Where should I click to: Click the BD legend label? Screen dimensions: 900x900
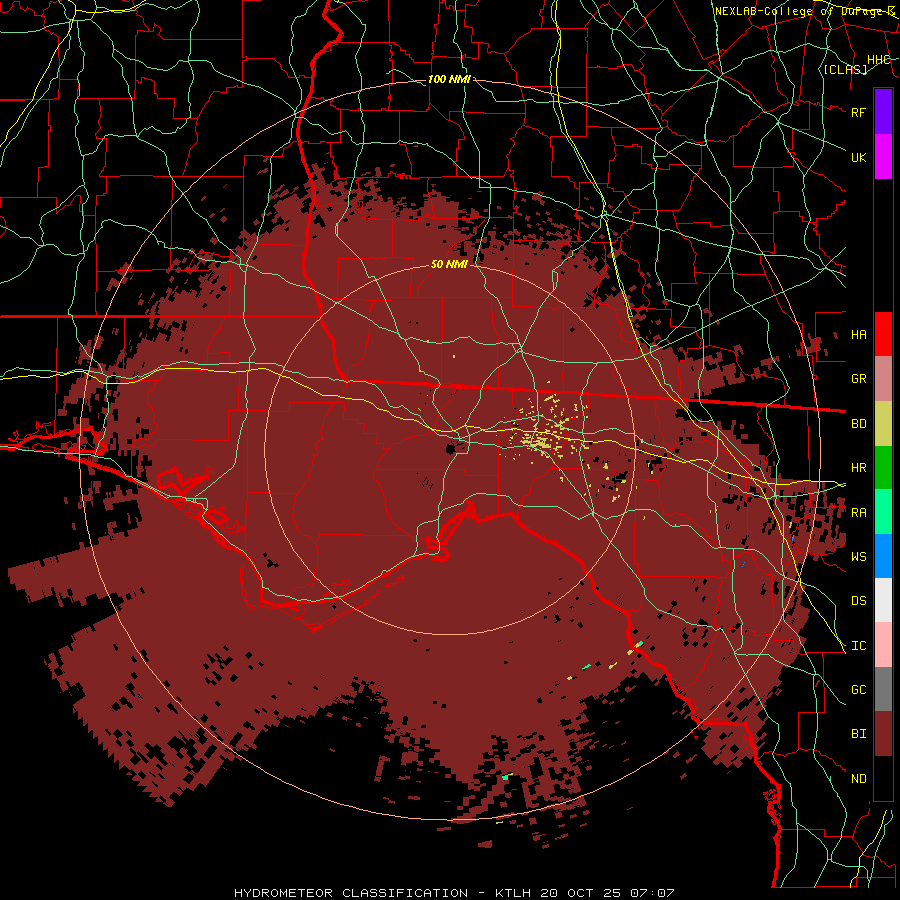pos(859,424)
